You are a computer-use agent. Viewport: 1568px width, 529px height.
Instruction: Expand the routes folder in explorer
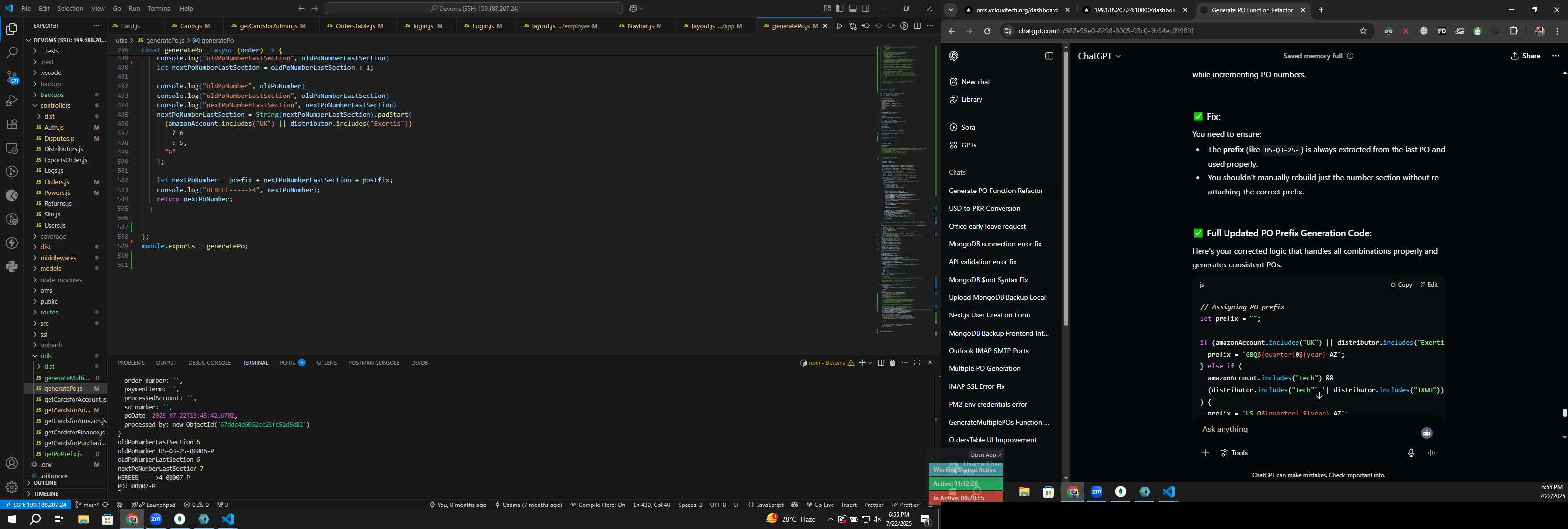pos(49,313)
